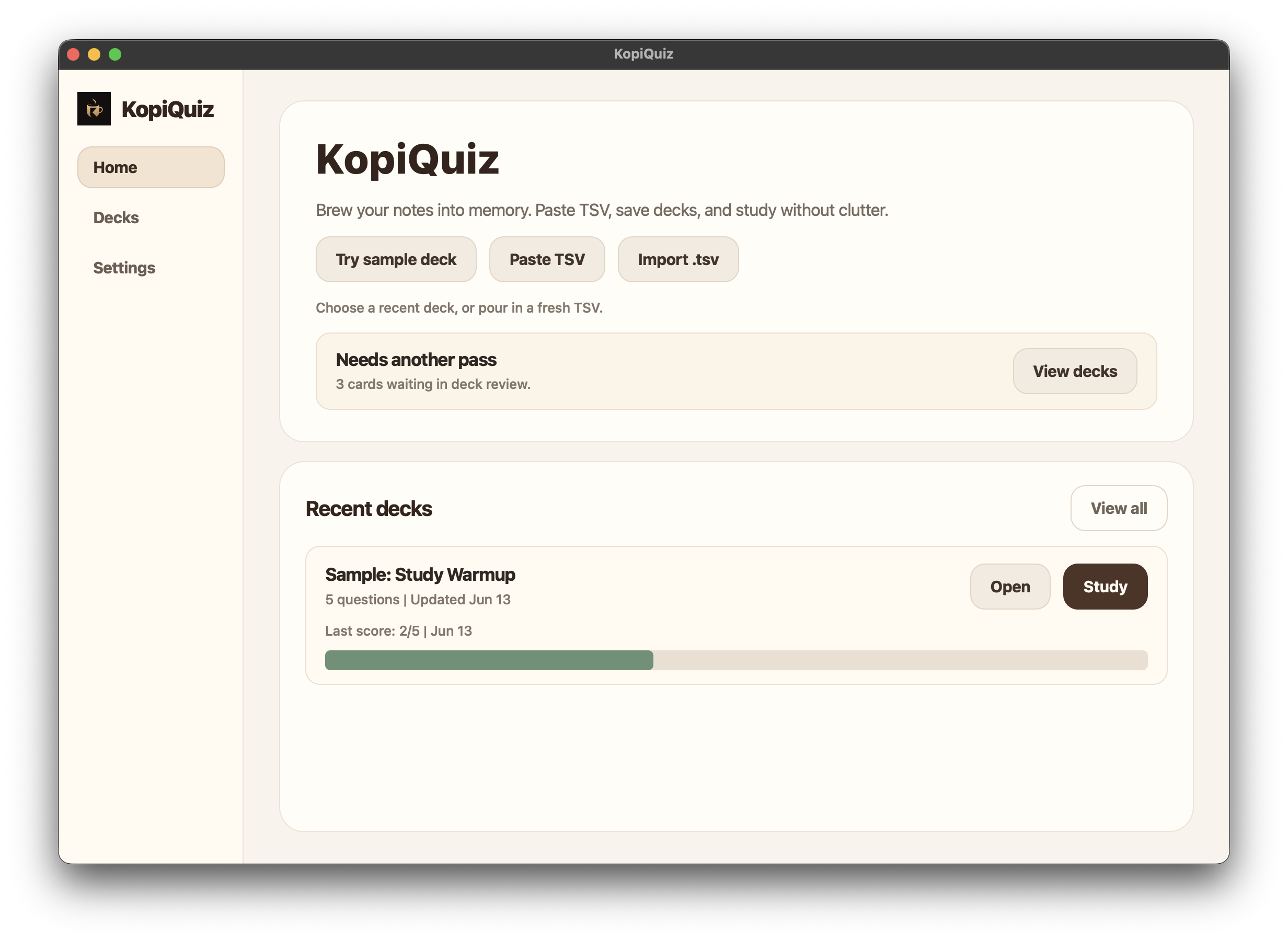
Task: Click the KopiQuiz window title bar text
Action: click(643, 54)
